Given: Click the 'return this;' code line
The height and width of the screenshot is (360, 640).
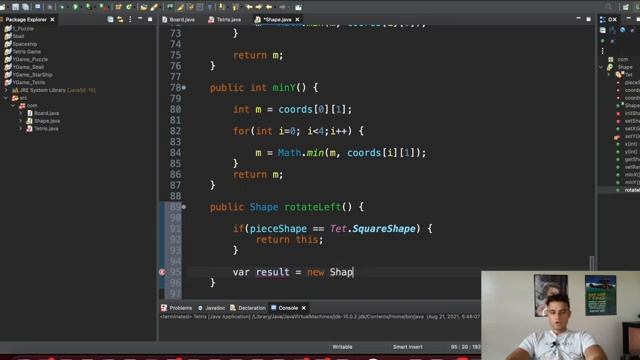Looking at the screenshot, I should click(289, 240).
